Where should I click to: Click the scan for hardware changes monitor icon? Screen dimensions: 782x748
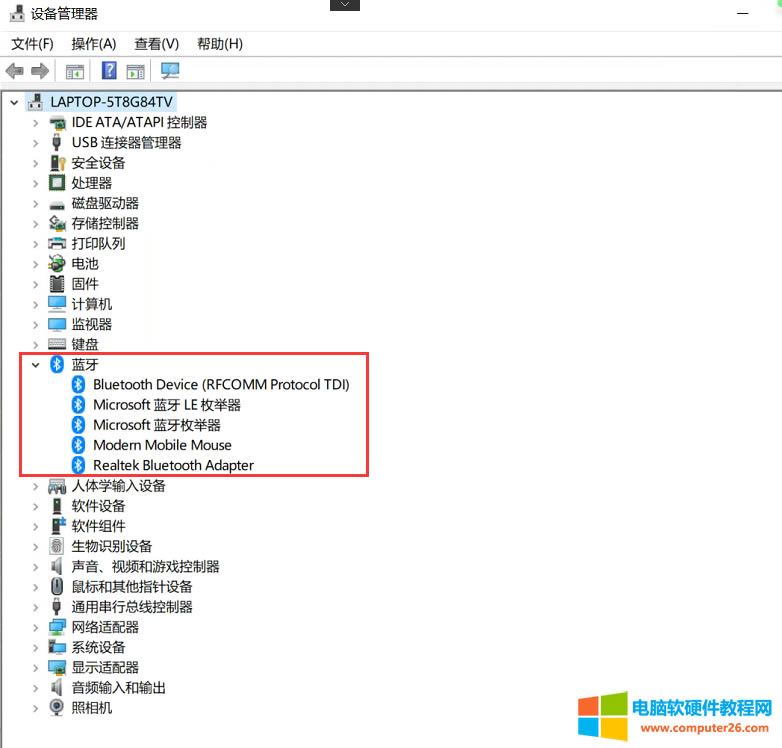[x=170, y=70]
